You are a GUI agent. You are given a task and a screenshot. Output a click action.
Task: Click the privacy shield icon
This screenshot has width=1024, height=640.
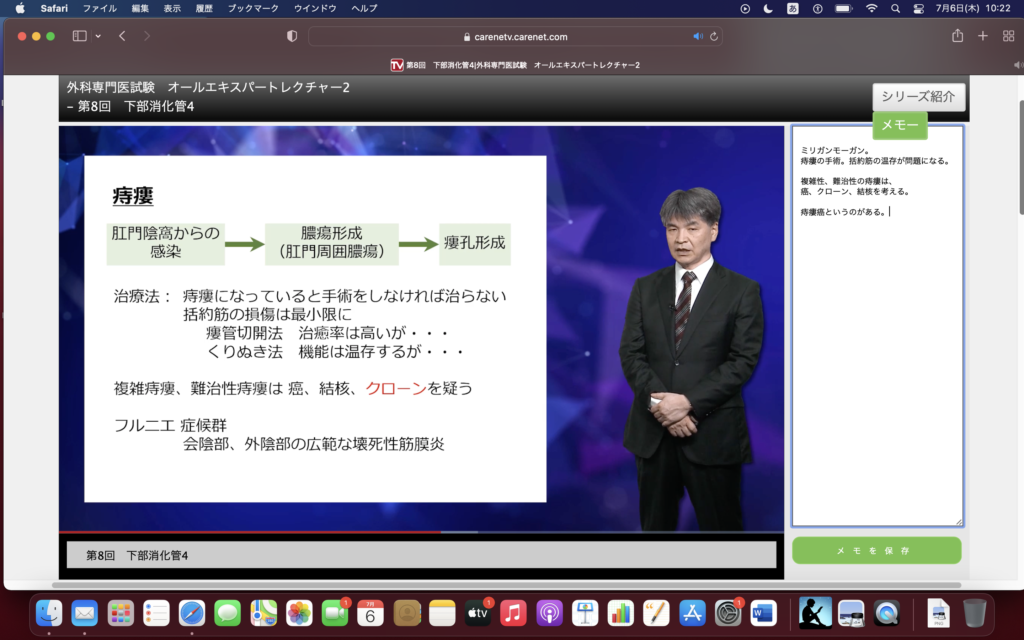[x=292, y=36]
